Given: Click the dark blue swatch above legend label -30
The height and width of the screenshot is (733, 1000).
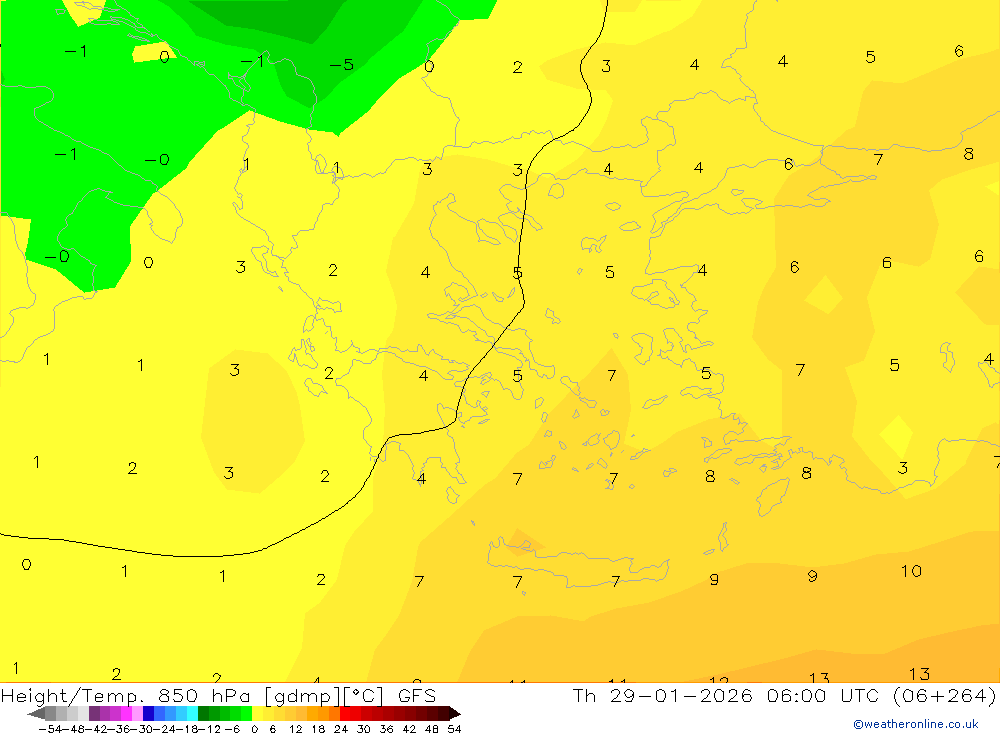Looking at the screenshot, I should 149,714.
